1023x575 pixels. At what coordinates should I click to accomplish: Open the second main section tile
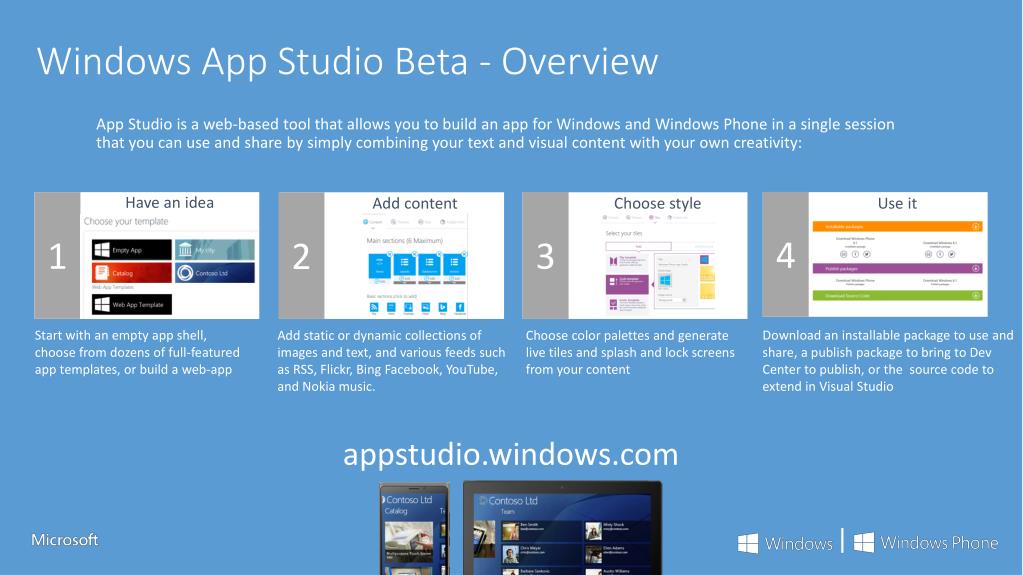(x=405, y=264)
